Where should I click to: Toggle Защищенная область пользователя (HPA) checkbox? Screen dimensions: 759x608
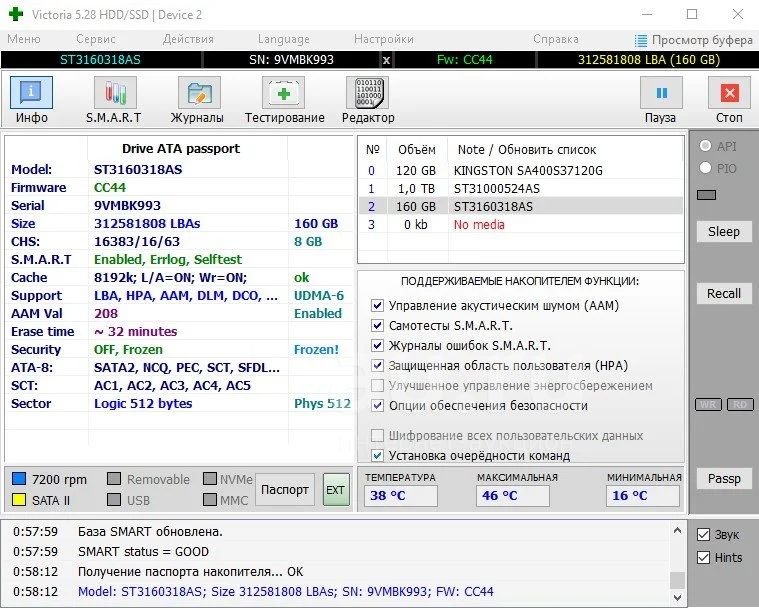[x=377, y=365]
